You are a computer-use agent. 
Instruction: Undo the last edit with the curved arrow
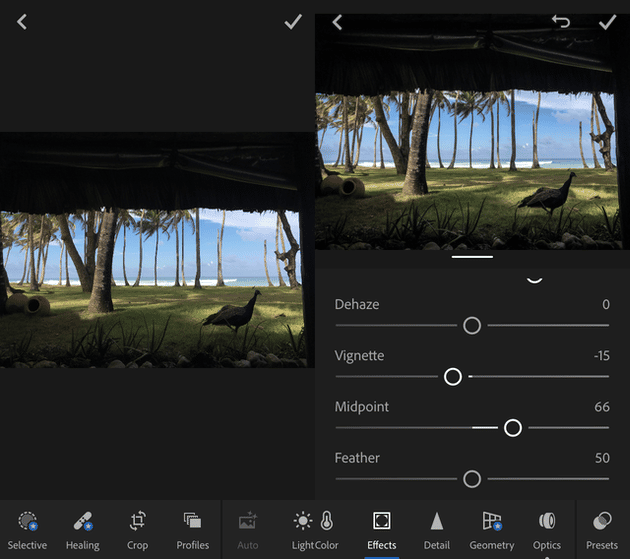pyautogui.click(x=561, y=21)
